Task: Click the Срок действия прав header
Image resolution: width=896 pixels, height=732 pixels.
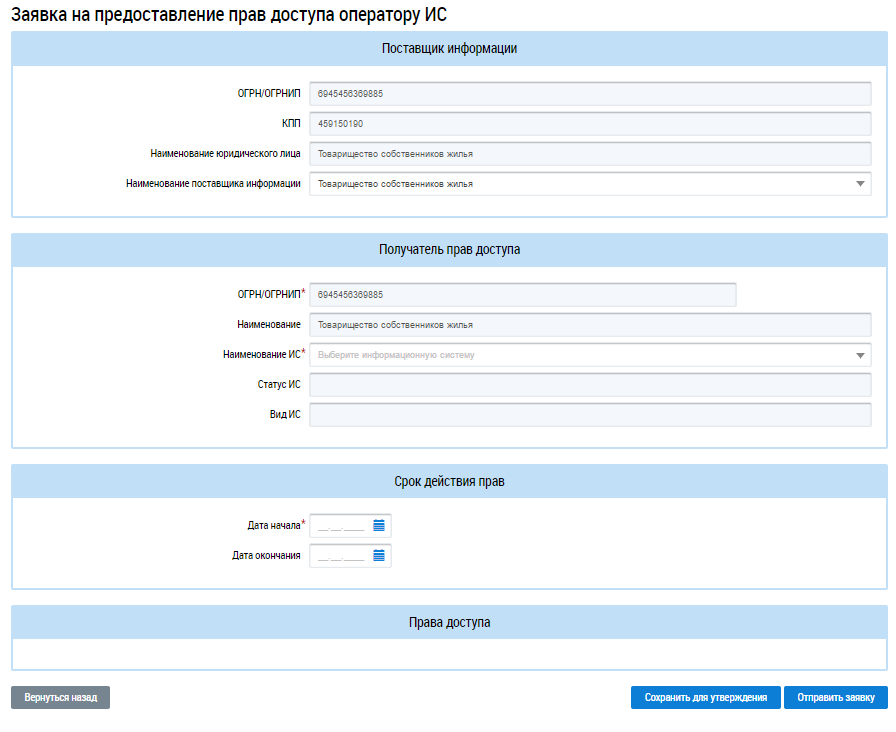Action: pos(449,481)
